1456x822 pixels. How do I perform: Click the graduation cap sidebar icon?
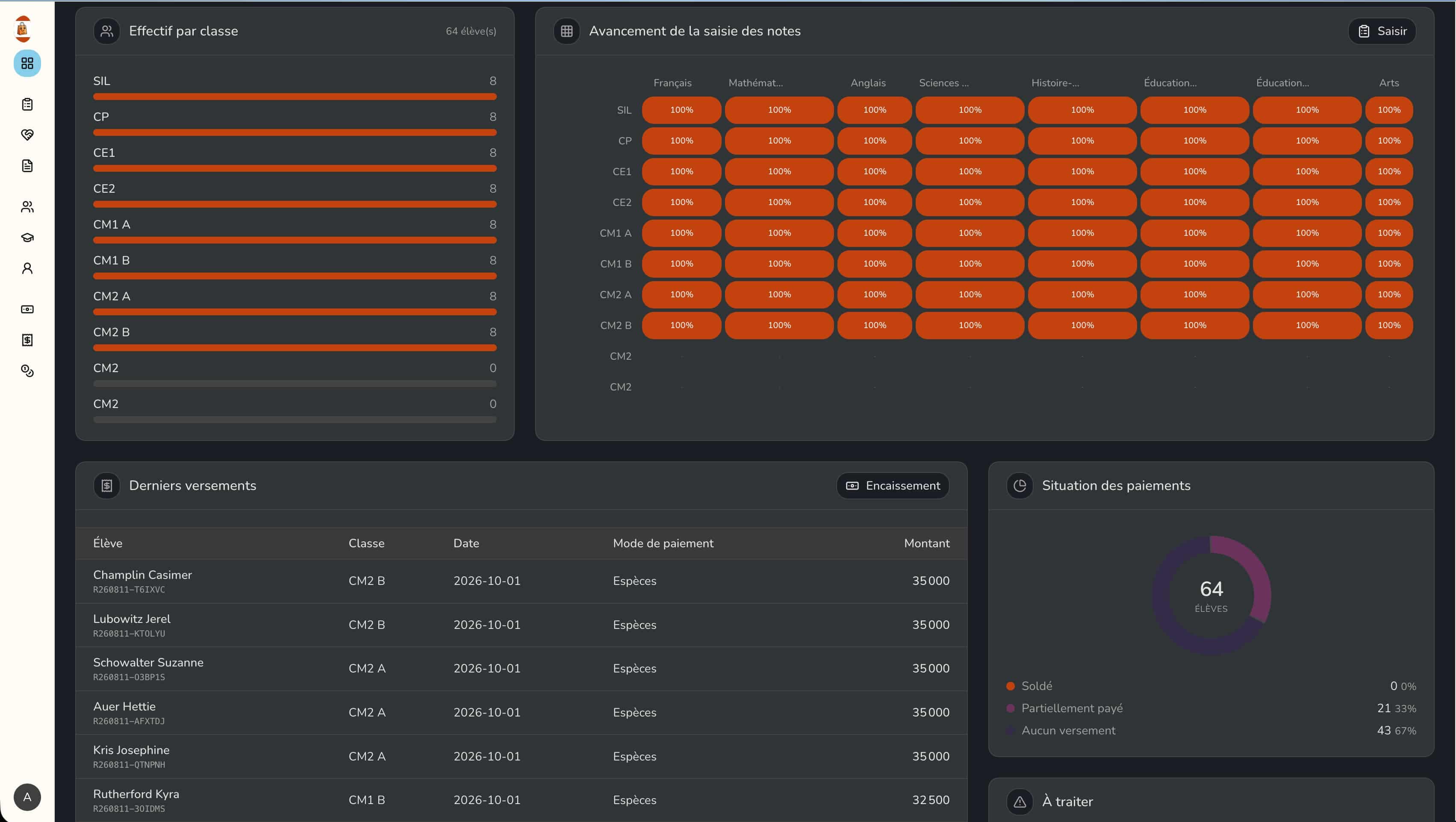(27, 237)
